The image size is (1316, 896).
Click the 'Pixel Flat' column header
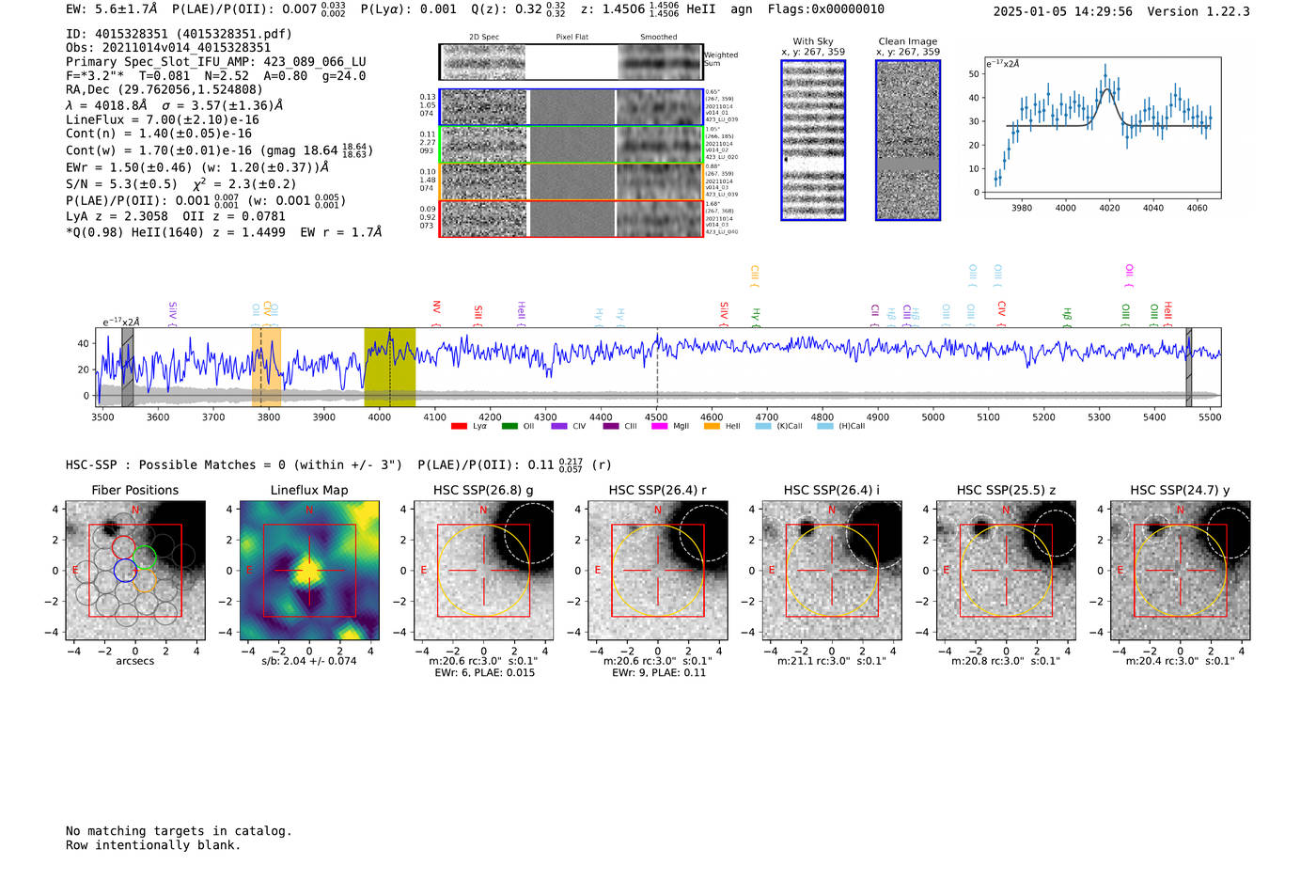572,38
